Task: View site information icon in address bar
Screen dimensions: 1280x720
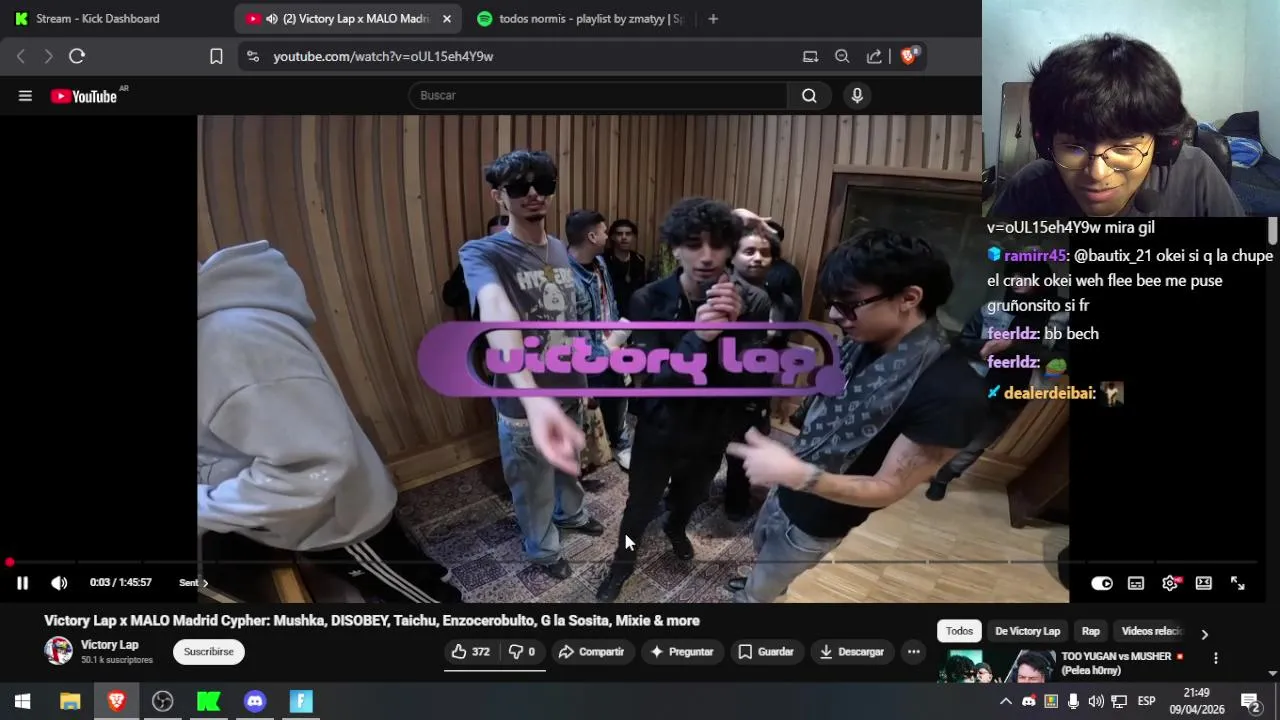Action: [253, 56]
